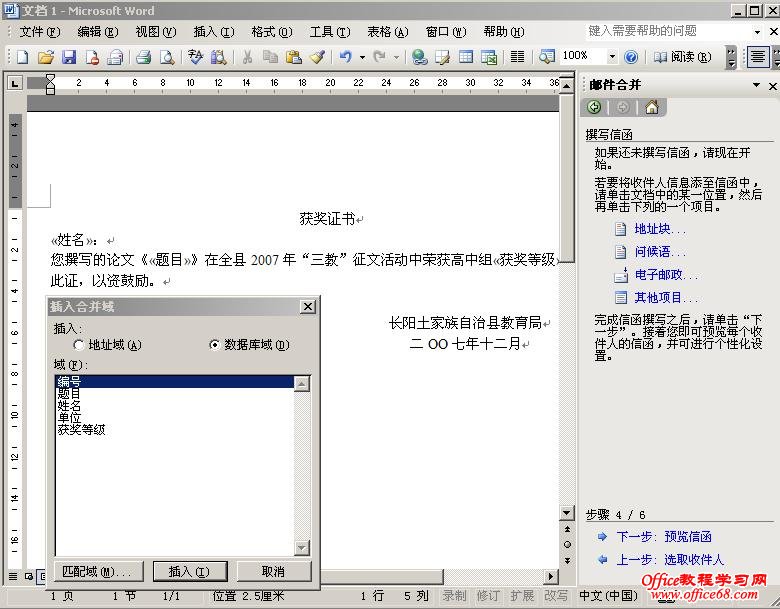Click the Open folder icon

45,57
